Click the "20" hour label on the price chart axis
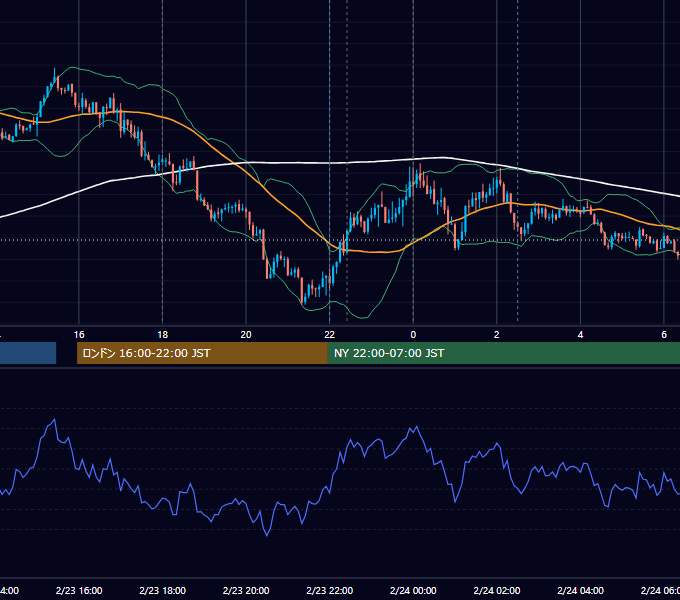This screenshot has height=600, width=680. [x=246, y=335]
